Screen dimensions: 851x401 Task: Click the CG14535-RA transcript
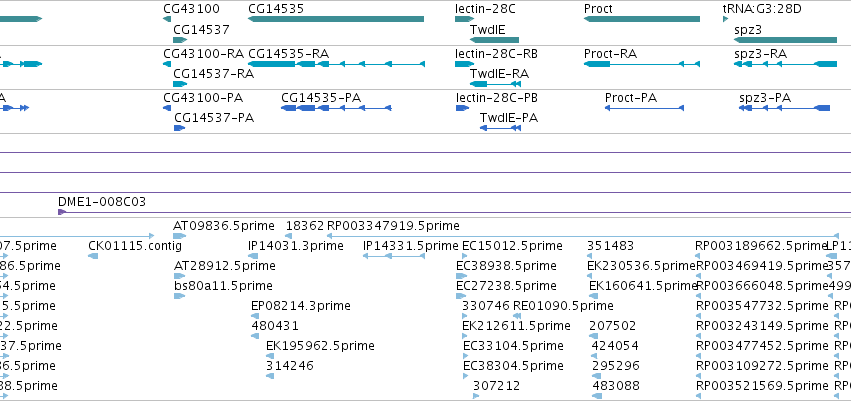tap(336, 64)
